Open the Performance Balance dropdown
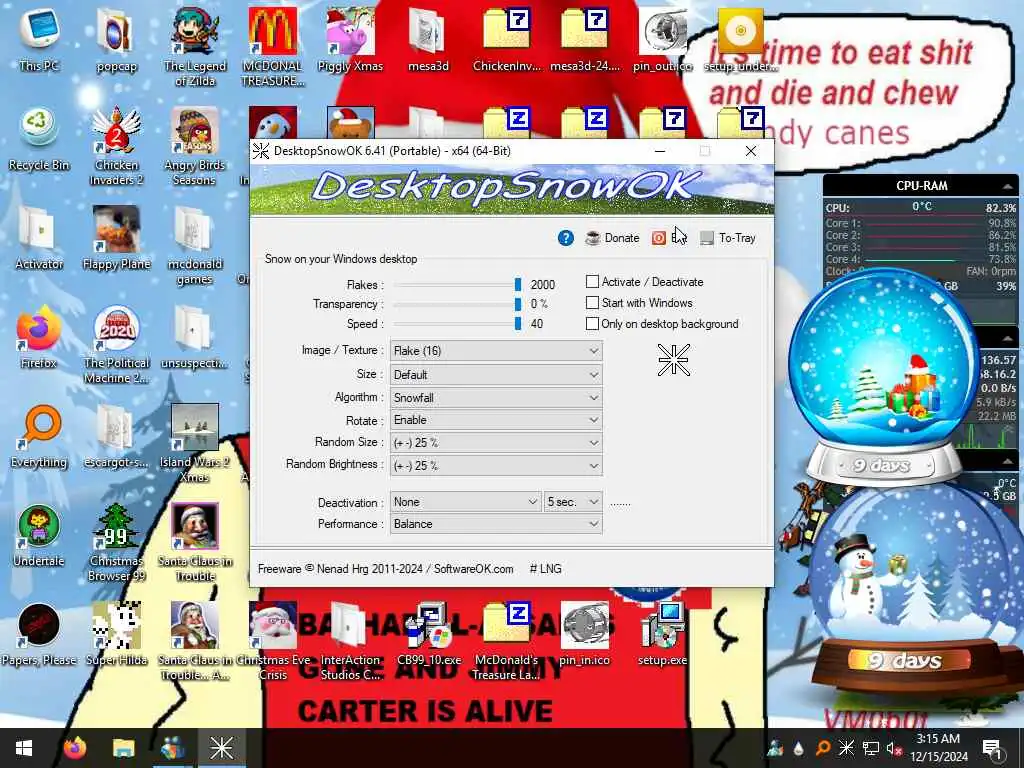1024x768 pixels. pos(496,524)
